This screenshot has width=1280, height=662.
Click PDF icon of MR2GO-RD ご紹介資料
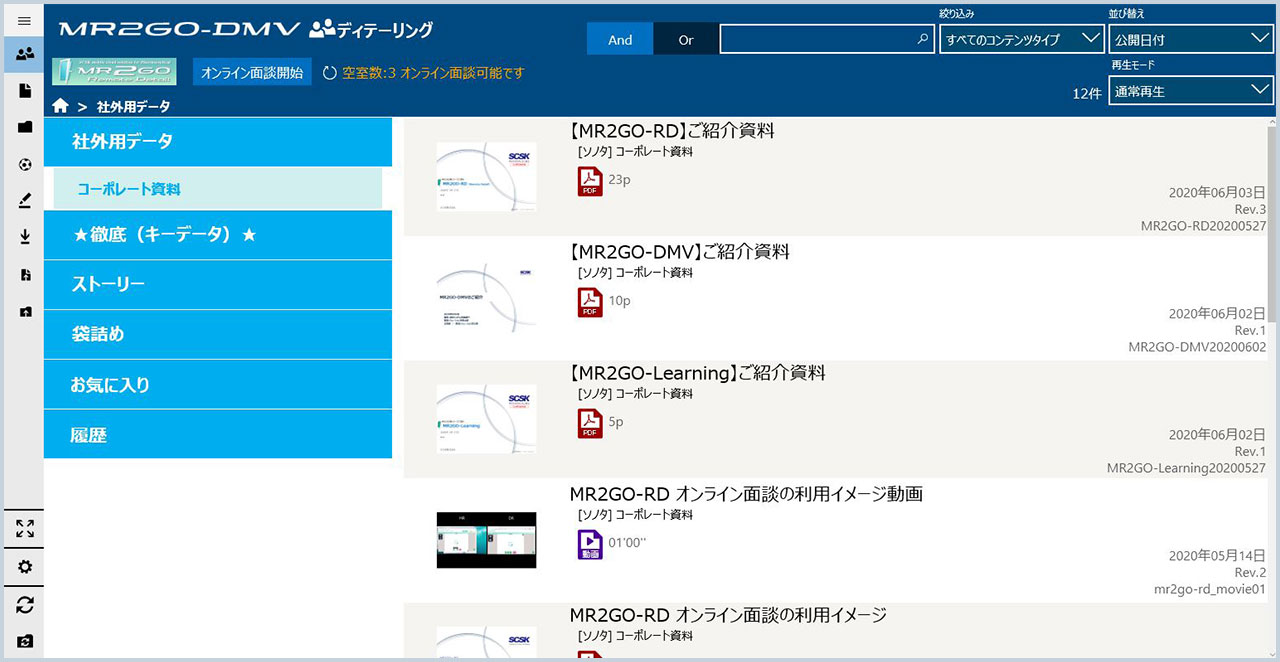point(590,182)
